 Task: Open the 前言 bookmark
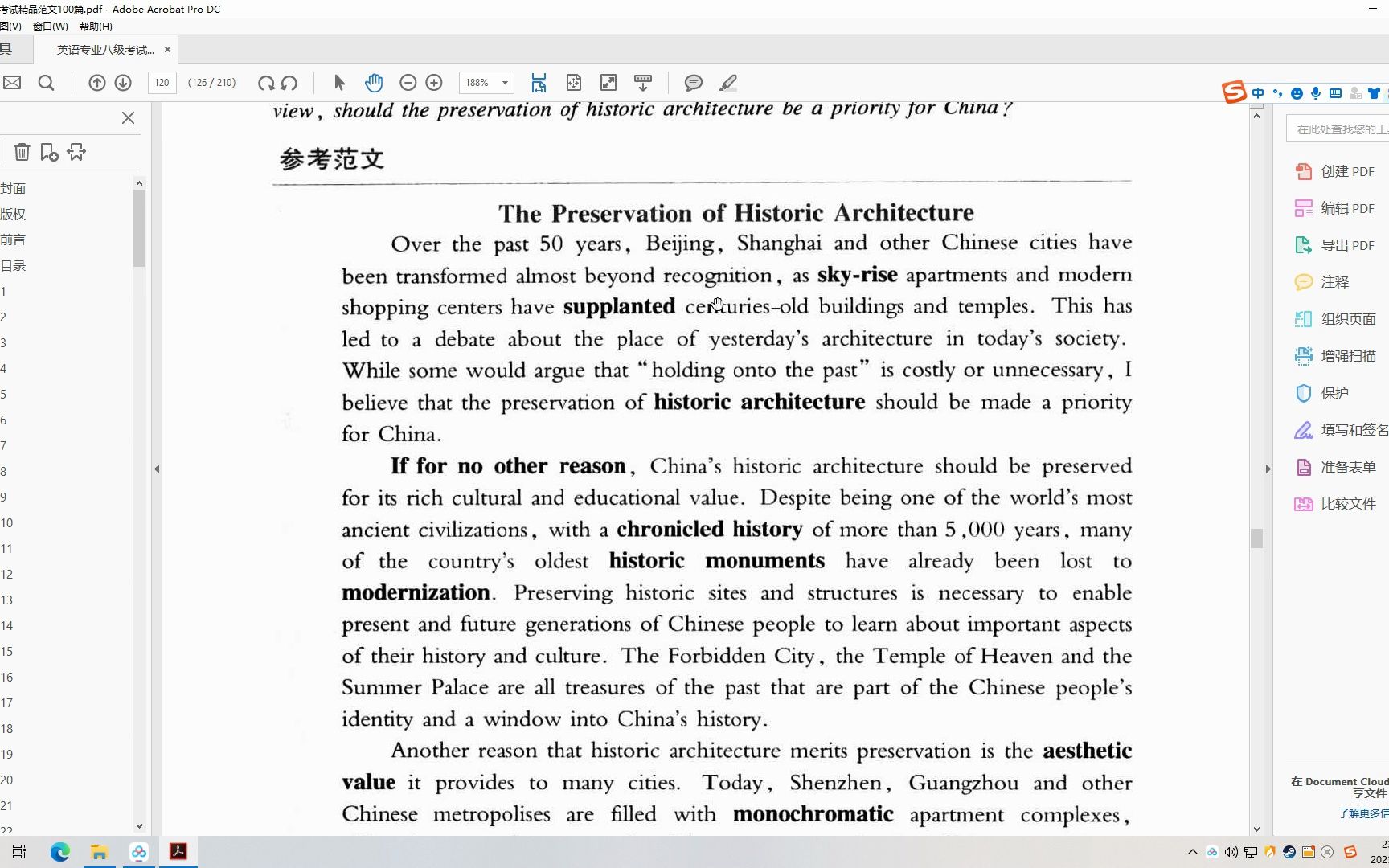[13, 240]
